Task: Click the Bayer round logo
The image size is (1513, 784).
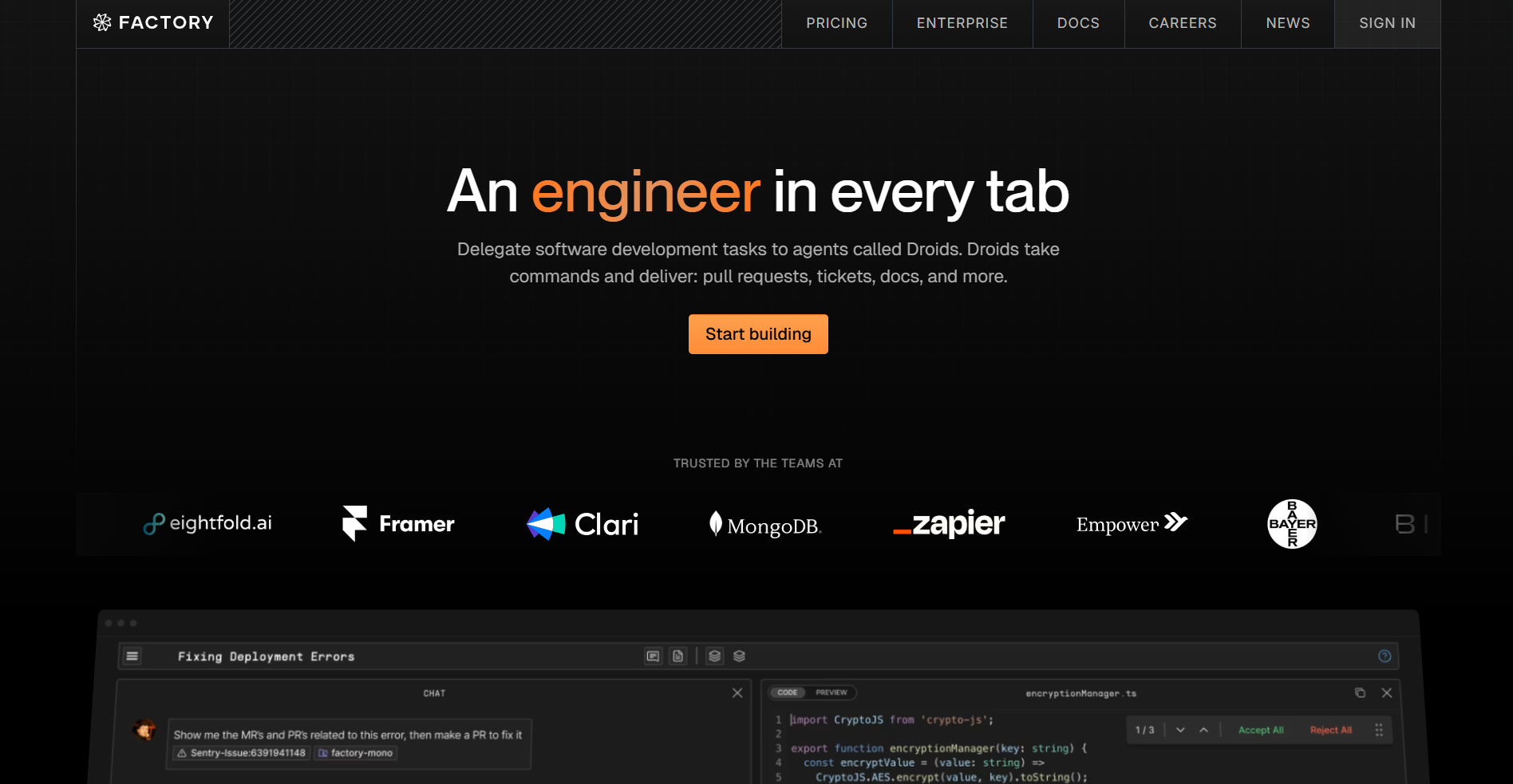Action: coord(1293,524)
